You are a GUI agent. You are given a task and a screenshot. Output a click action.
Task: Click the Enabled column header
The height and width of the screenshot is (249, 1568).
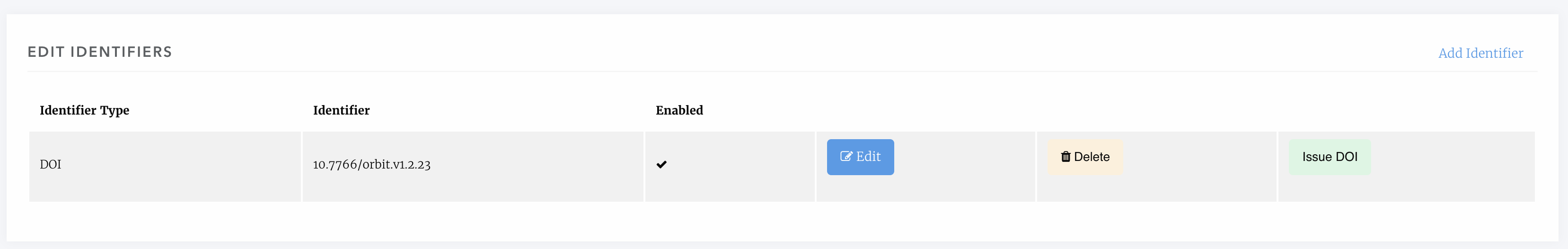pyautogui.click(x=678, y=110)
